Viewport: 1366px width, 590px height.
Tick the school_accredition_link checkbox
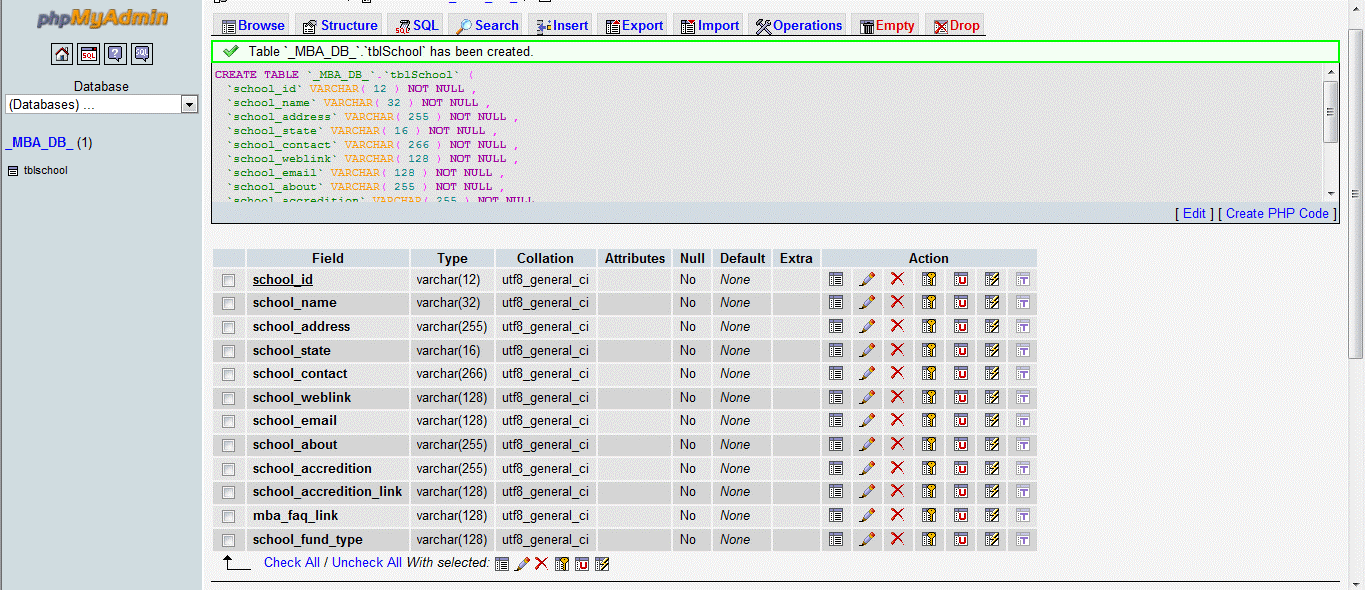[229, 492]
